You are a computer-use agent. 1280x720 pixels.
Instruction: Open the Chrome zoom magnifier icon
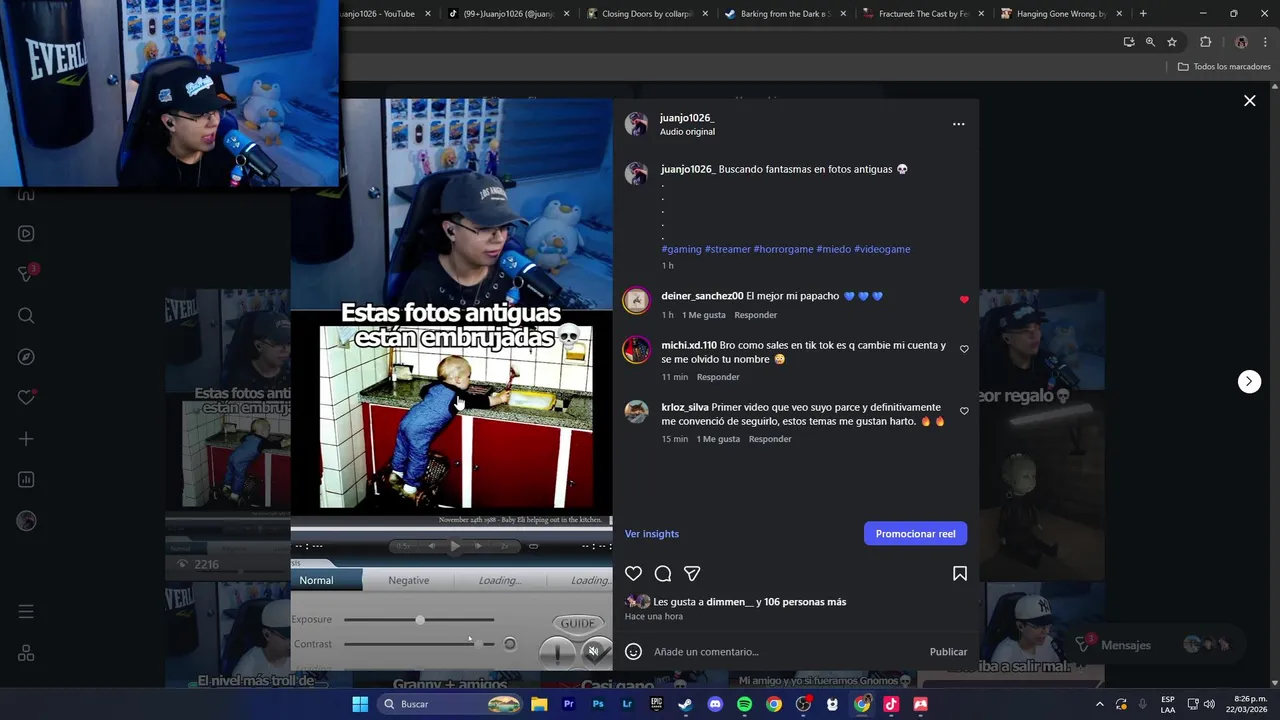point(1150,42)
